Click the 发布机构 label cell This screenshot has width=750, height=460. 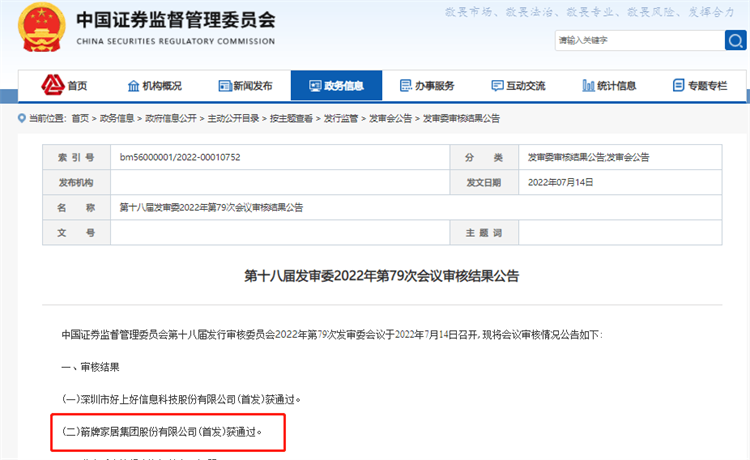pyautogui.click(x=77, y=182)
